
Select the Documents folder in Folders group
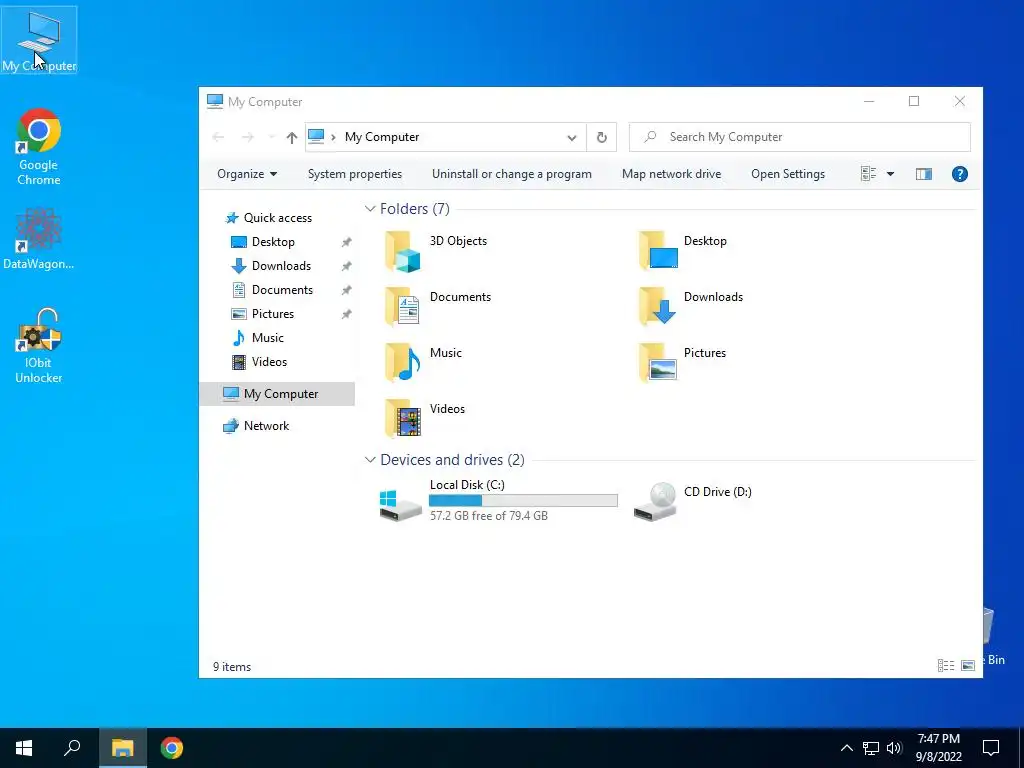[438, 306]
